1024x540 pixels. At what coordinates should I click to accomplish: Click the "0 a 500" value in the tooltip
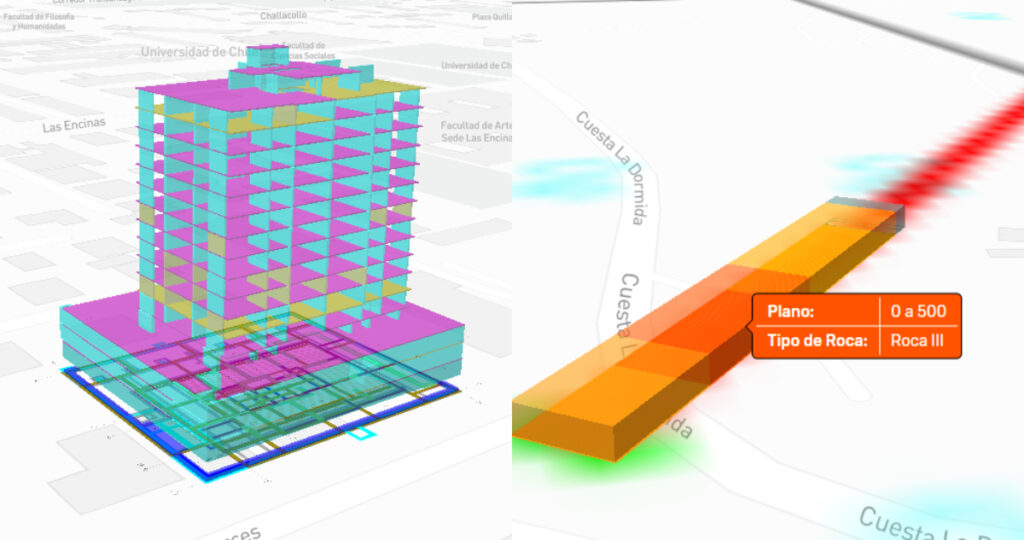point(918,311)
